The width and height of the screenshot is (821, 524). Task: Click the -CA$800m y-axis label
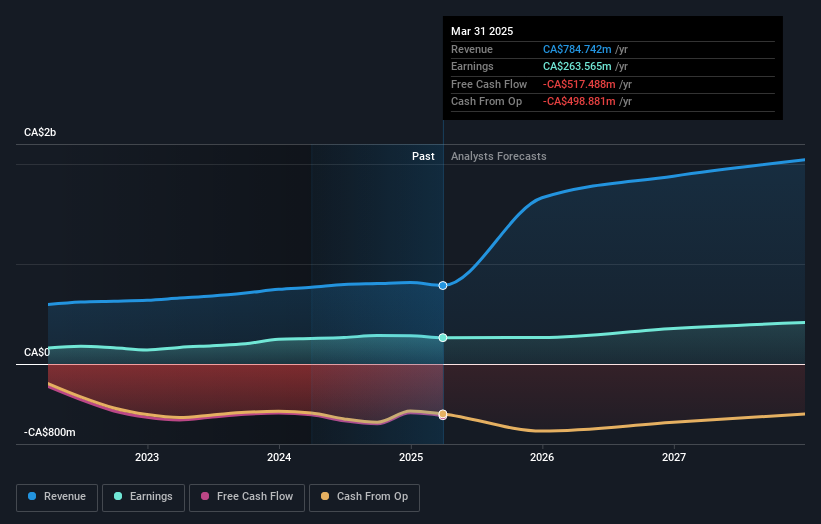point(50,432)
